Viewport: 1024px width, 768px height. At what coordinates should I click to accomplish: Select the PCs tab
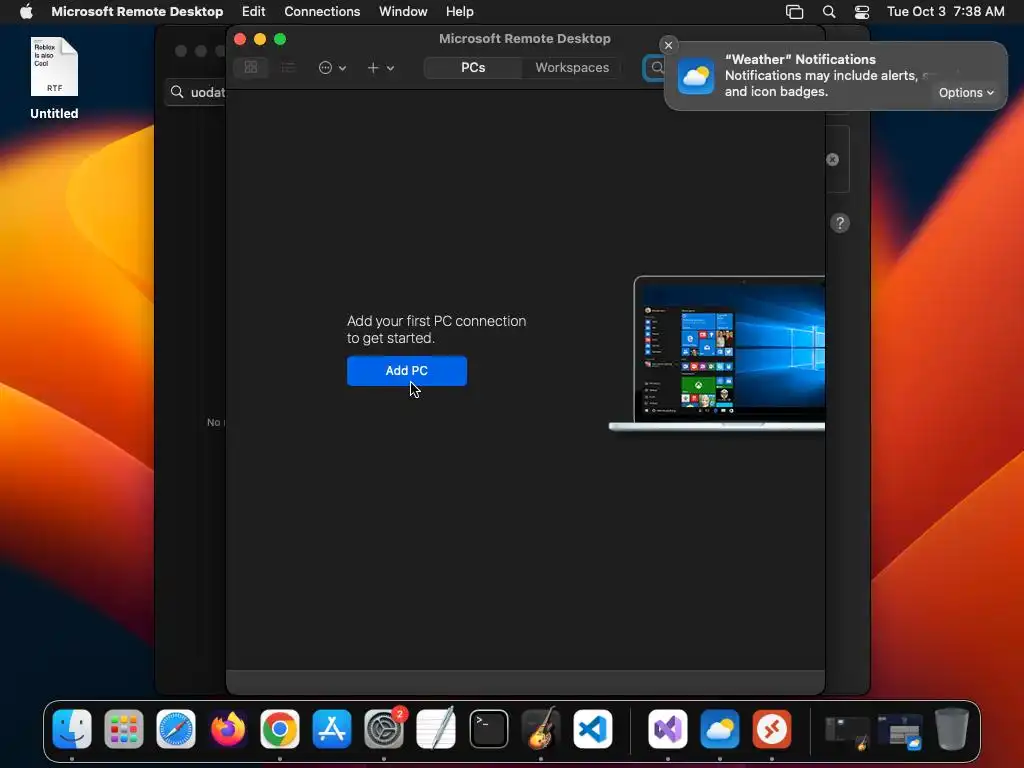[473, 67]
